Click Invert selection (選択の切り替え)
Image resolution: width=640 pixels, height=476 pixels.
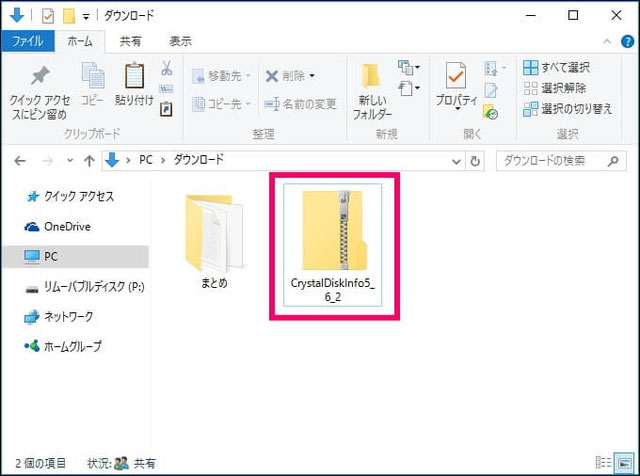point(568,109)
